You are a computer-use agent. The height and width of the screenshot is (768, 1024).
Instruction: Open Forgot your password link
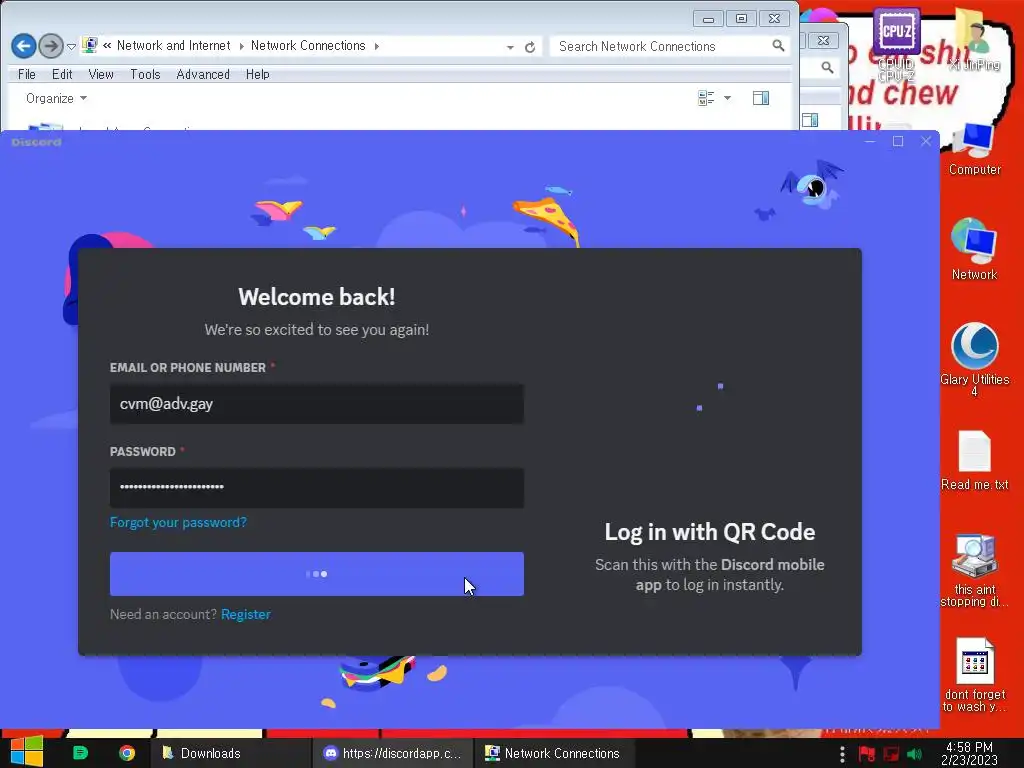point(178,522)
